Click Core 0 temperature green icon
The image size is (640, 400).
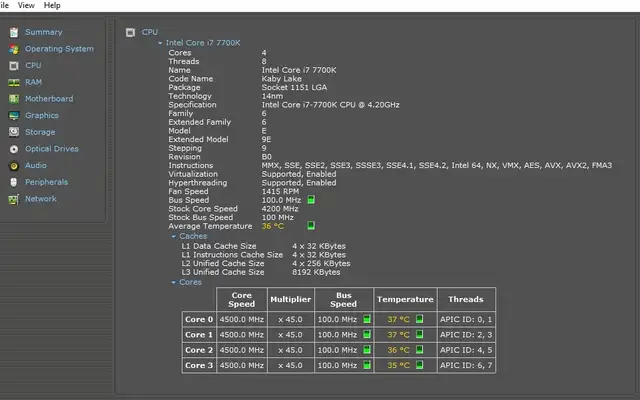419,319
